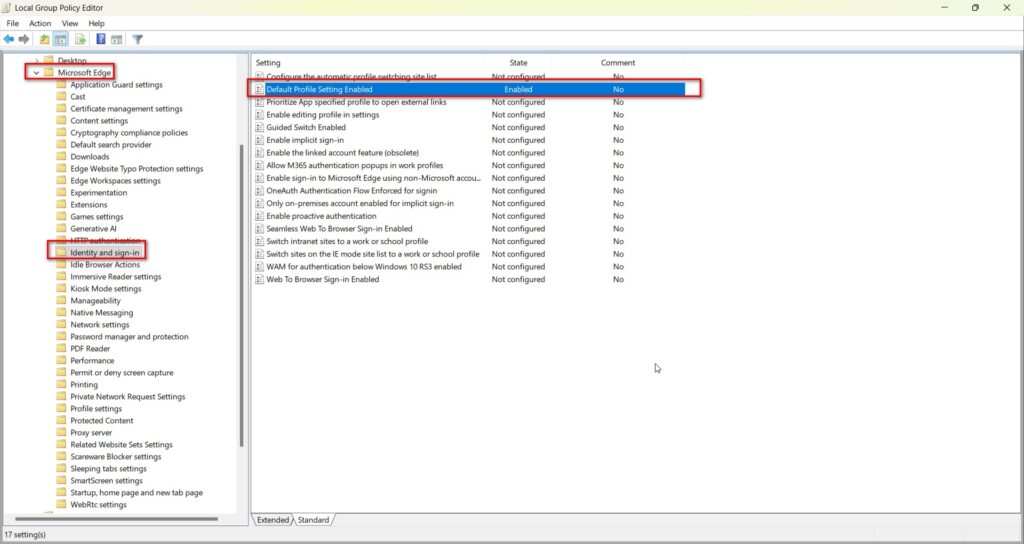1024x544 pixels.
Task: Open the Help menu
Action: [96, 24]
